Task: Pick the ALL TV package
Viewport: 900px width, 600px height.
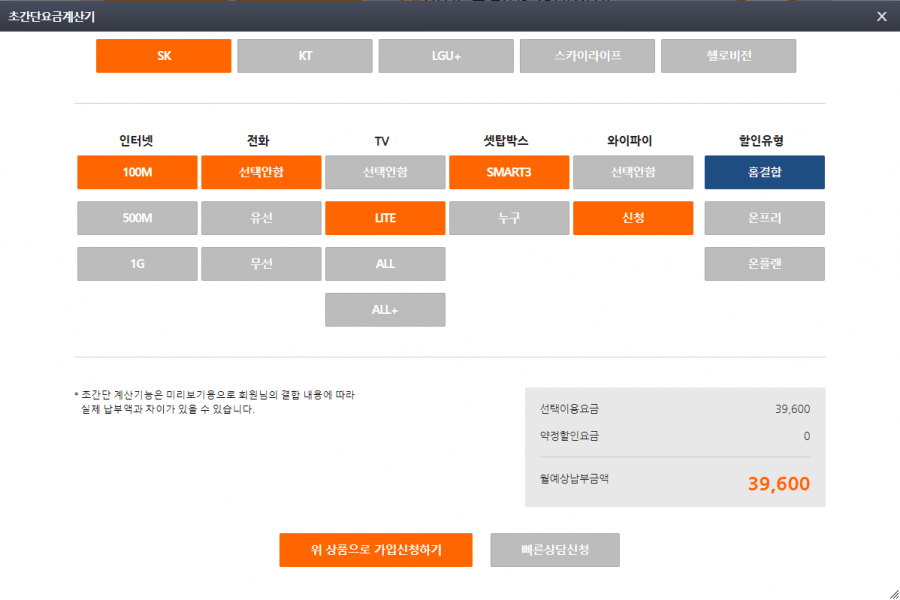Action: coord(385,264)
